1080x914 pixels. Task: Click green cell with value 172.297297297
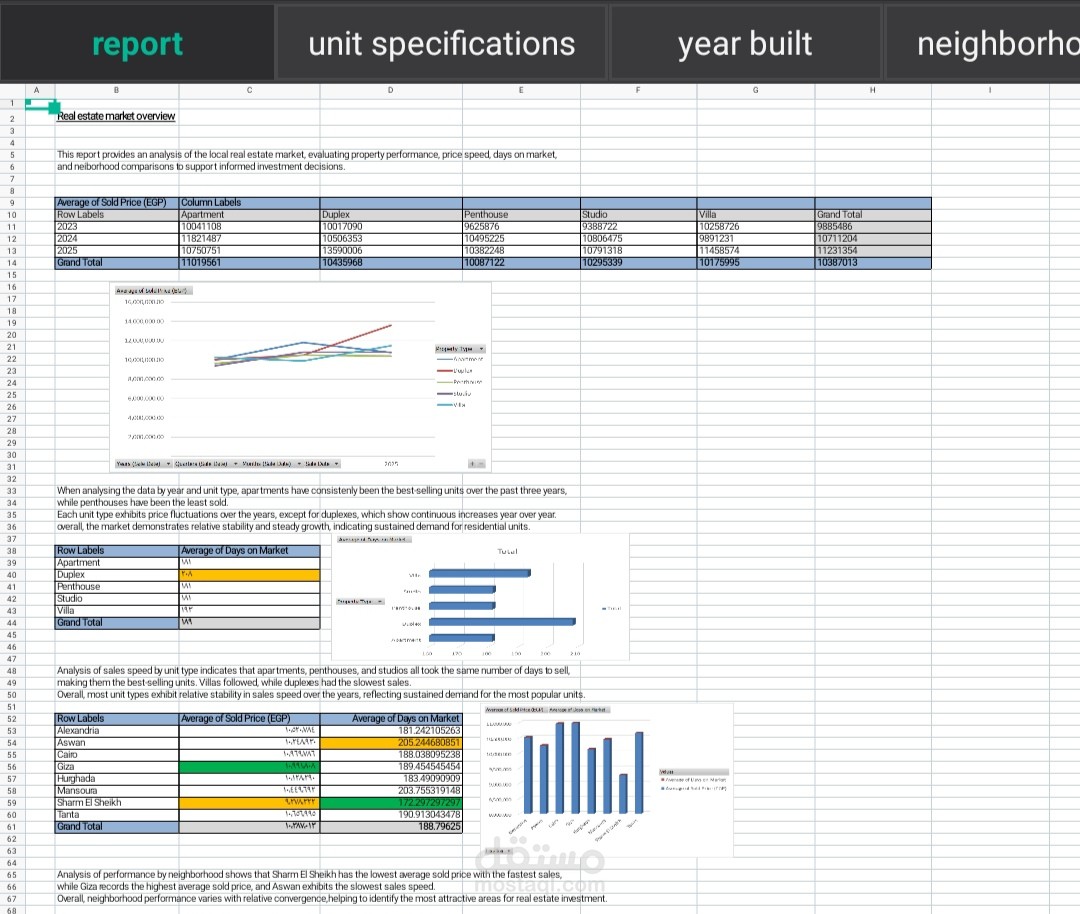(391, 802)
